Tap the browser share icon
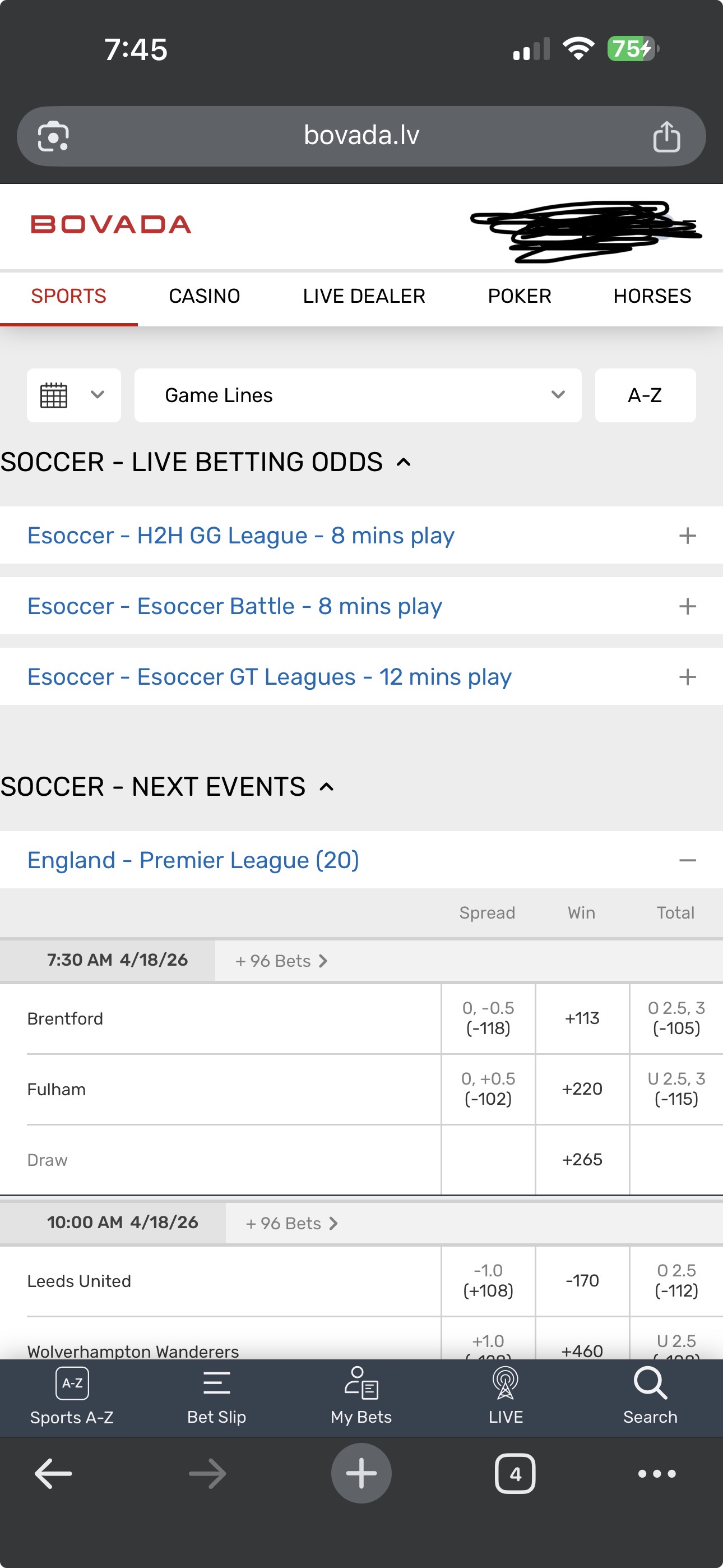Viewport: 723px width, 1568px height. (x=666, y=136)
